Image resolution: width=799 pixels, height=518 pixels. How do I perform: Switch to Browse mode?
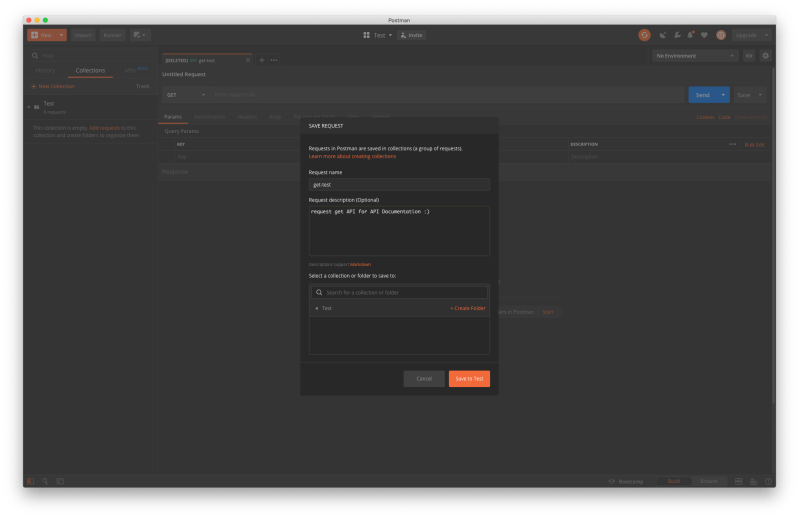[709, 481]
